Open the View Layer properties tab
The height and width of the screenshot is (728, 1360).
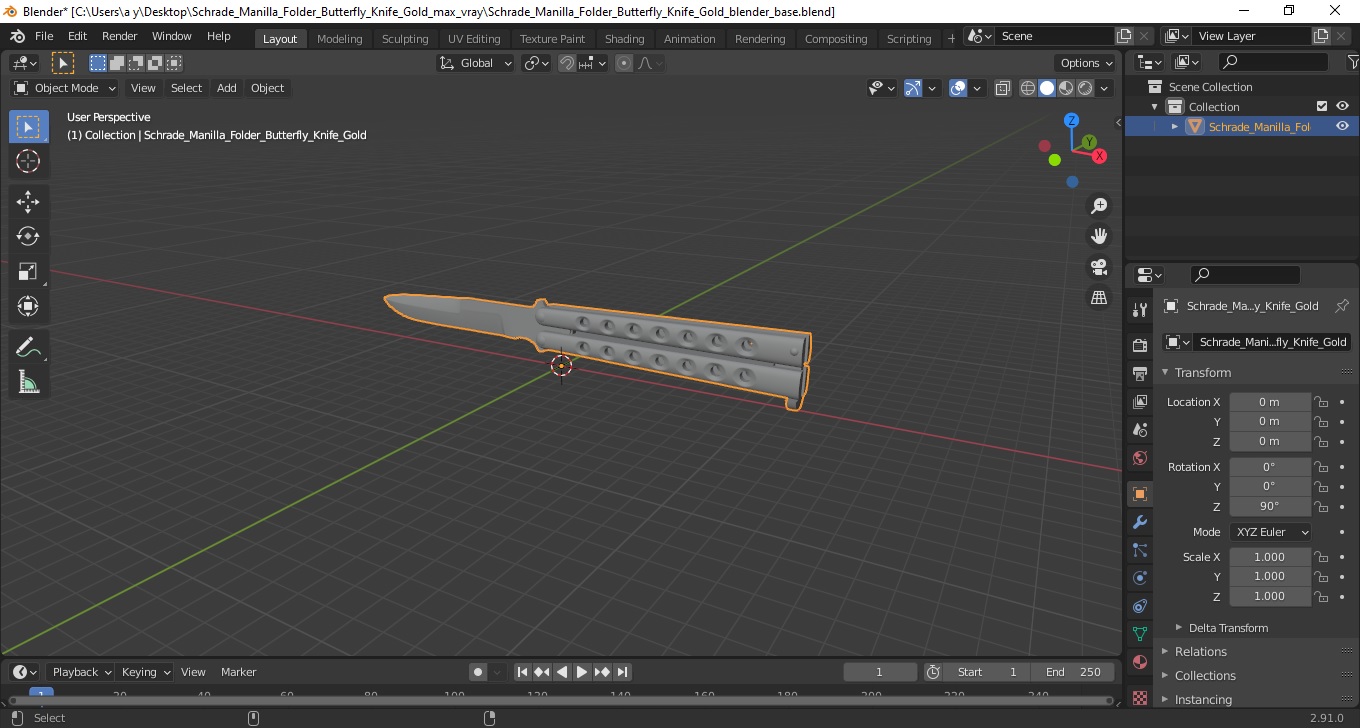1139,401
